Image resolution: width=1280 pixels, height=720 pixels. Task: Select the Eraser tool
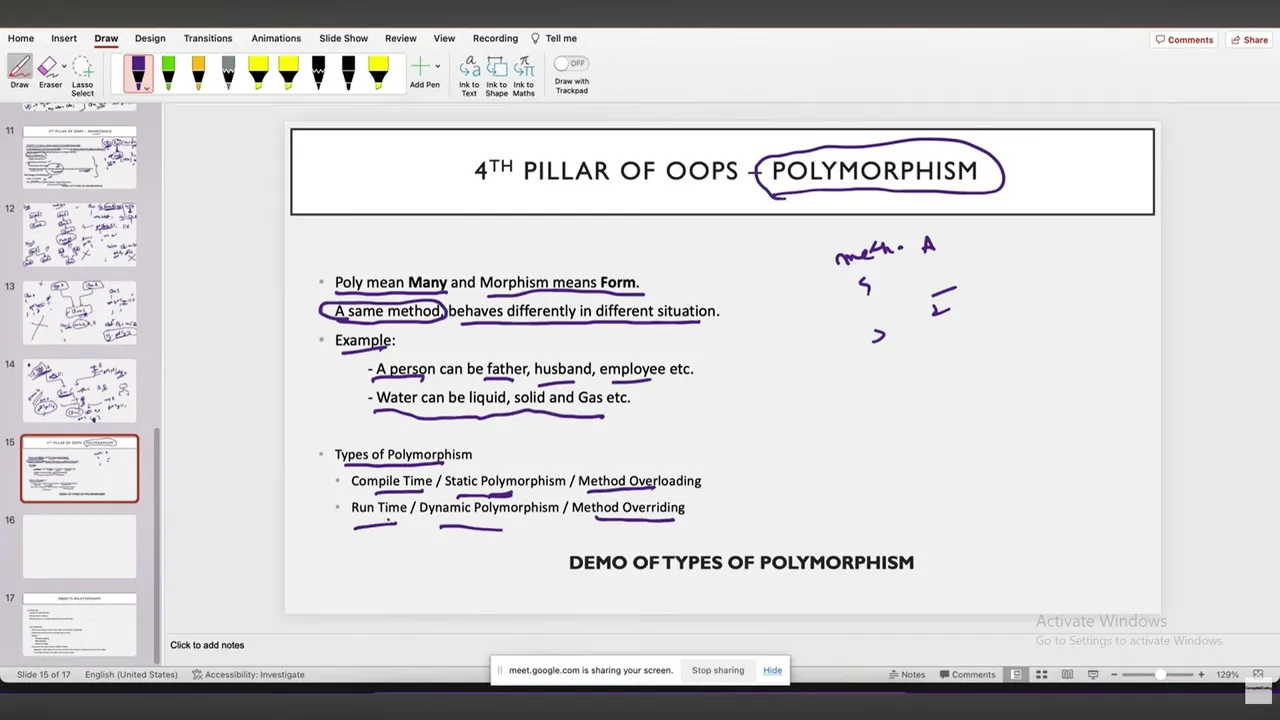pyautogui.click(x=48, y=72)
